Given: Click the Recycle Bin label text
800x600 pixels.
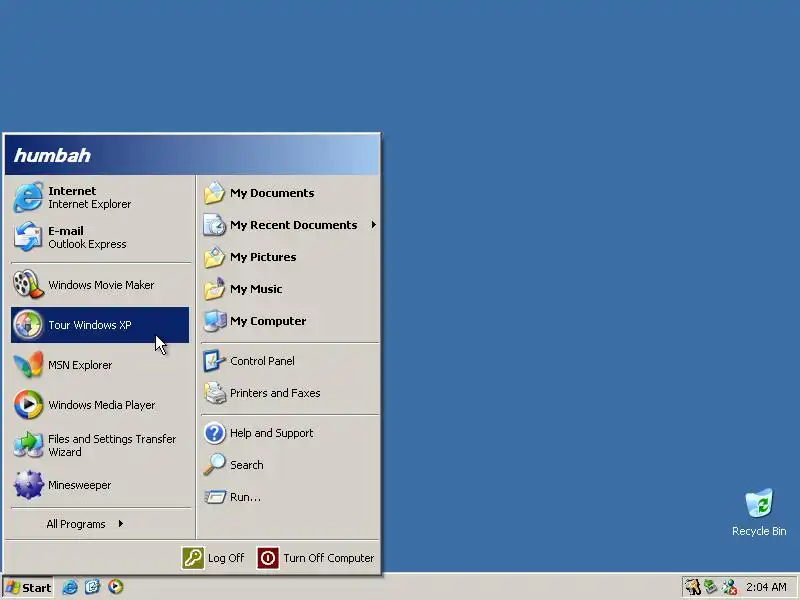Looking at the screenshot, I should [759, 531].
